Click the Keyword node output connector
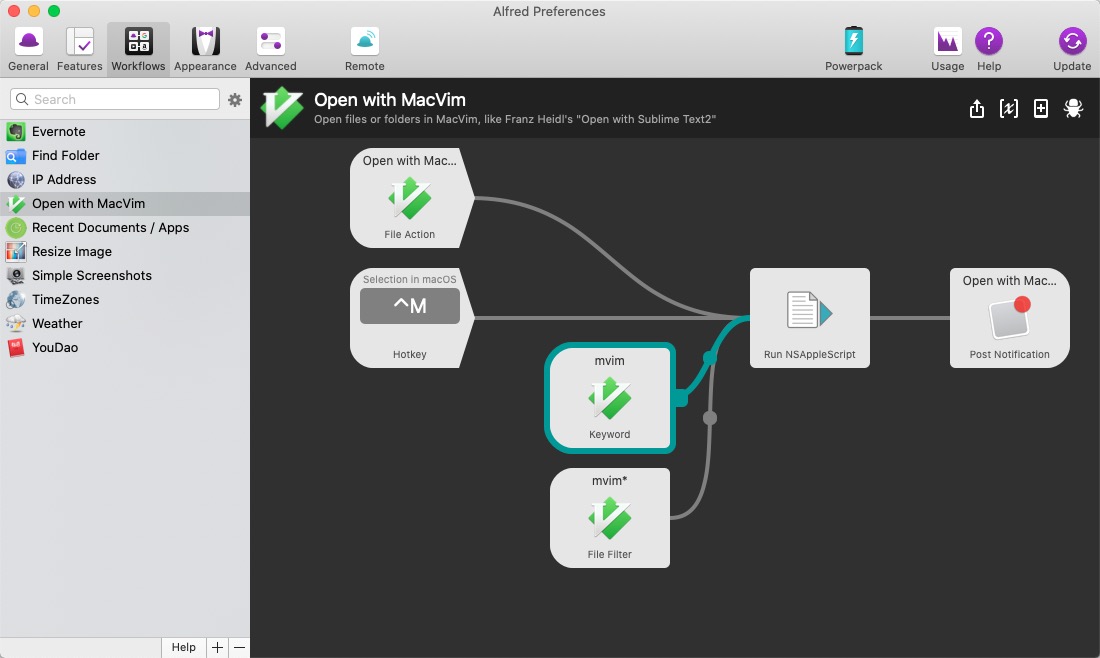The image size is (1100, 658). click(x=680, y=398)
